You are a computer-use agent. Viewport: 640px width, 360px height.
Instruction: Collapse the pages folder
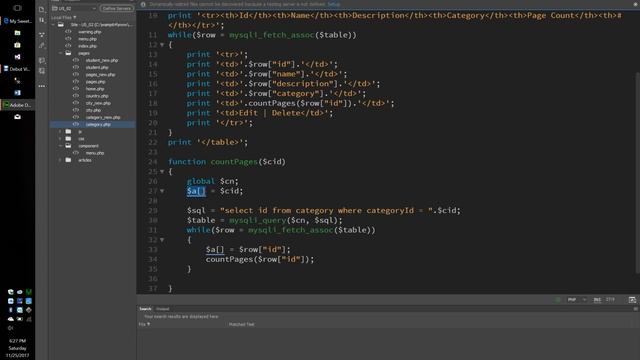click(x=61, y=53)
